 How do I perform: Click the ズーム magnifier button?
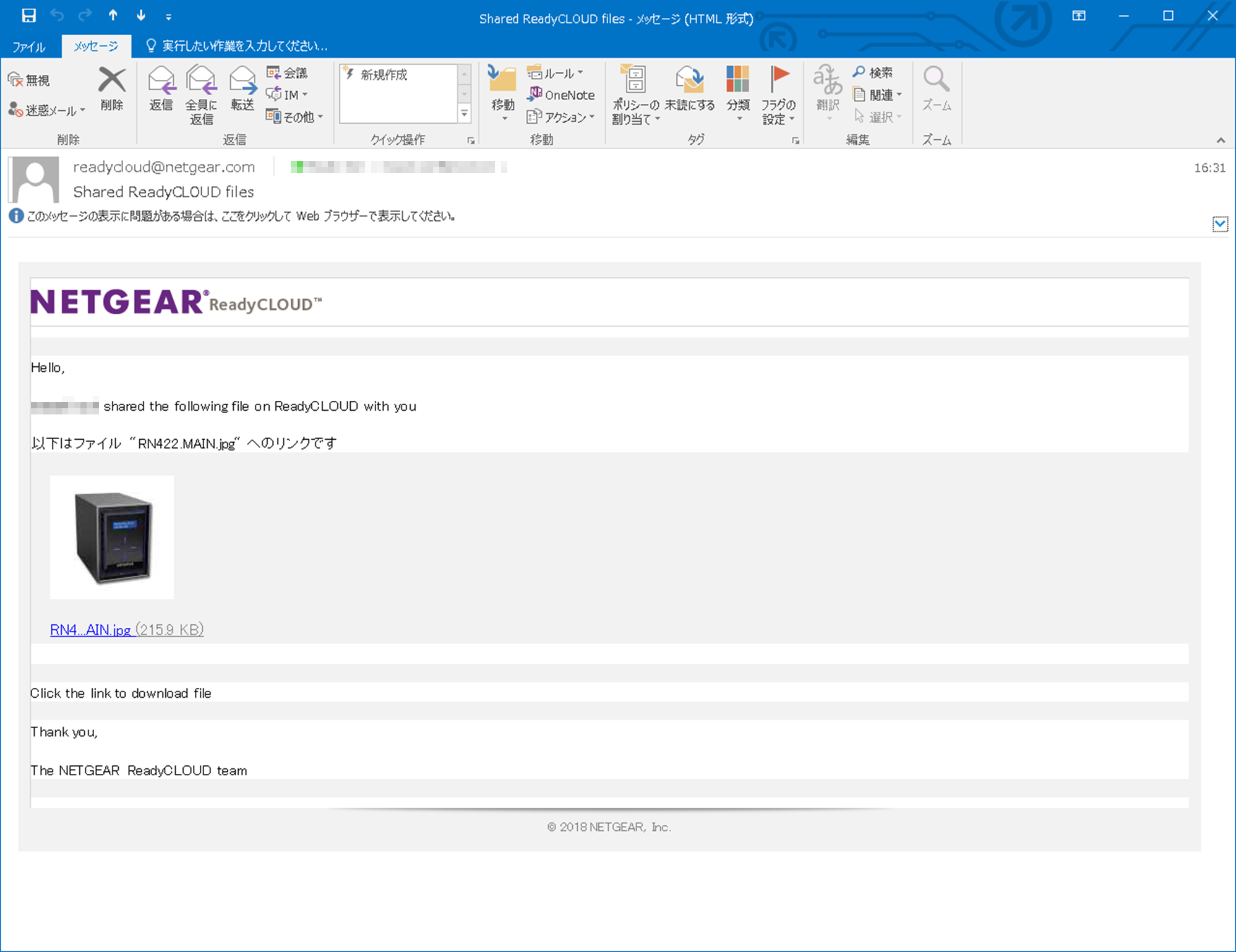[937, 89]
